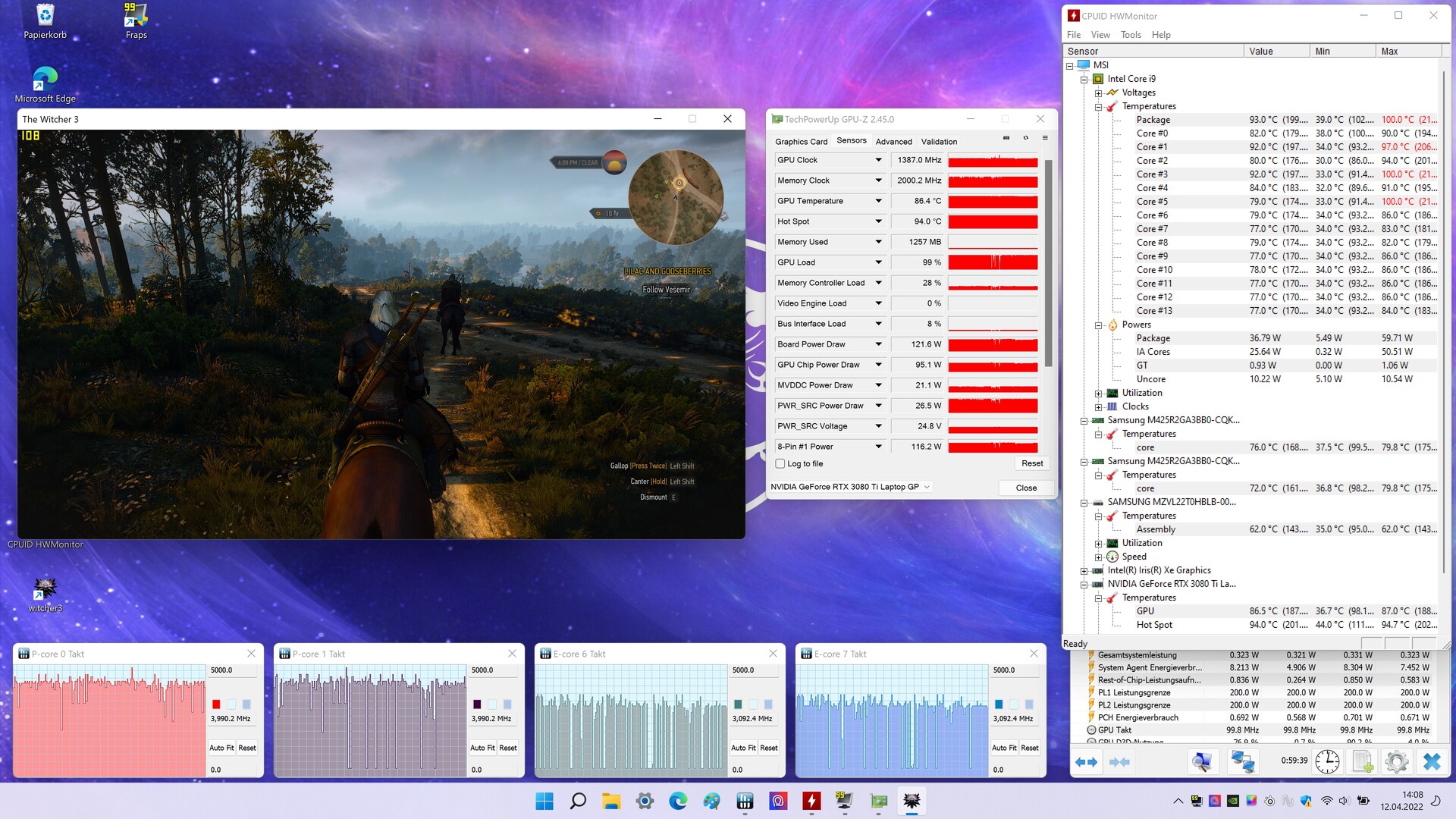The image size is (1456, 819).
Task: Switch to the Graphics Card tab
Action: point(801,142)
